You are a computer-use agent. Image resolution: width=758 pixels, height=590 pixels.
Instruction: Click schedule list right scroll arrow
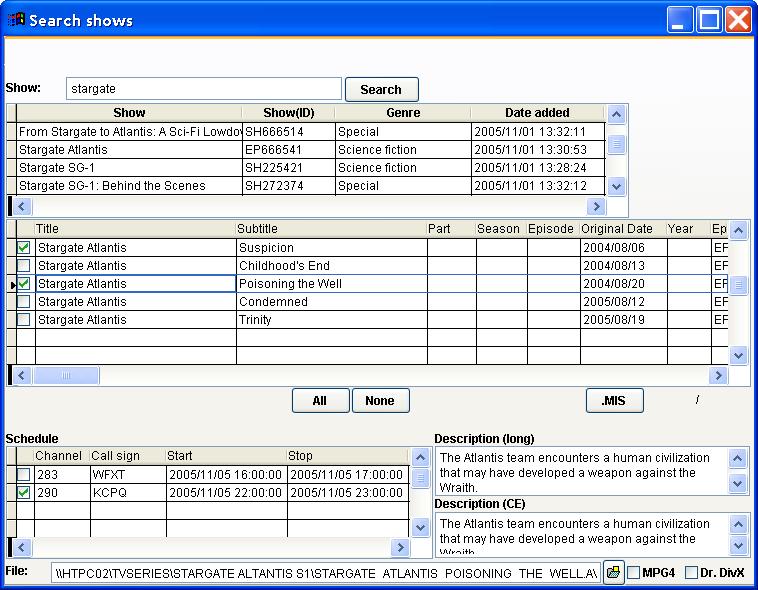tap(400, 547)
